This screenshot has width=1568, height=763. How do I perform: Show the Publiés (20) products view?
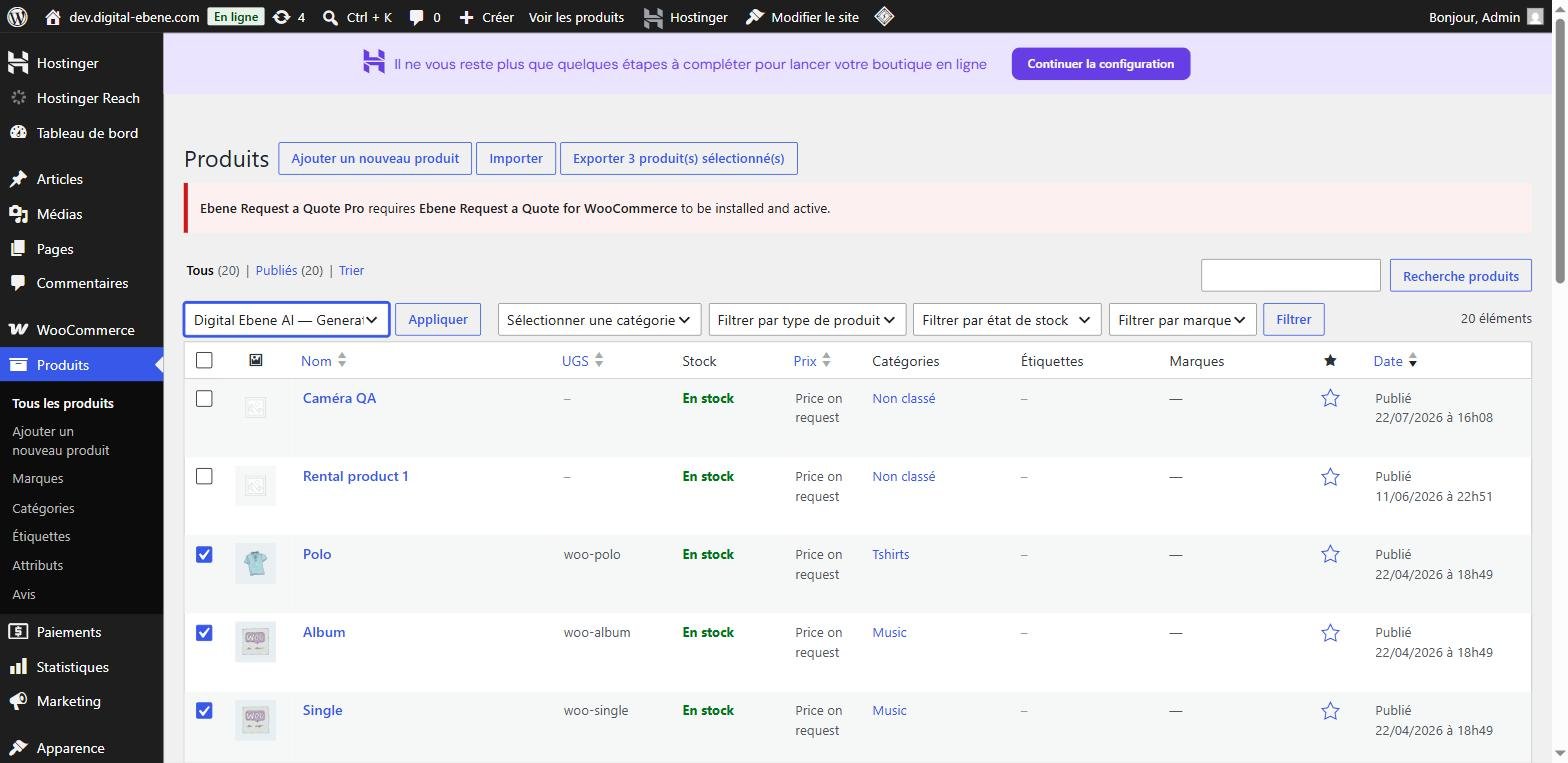(289, 271)
